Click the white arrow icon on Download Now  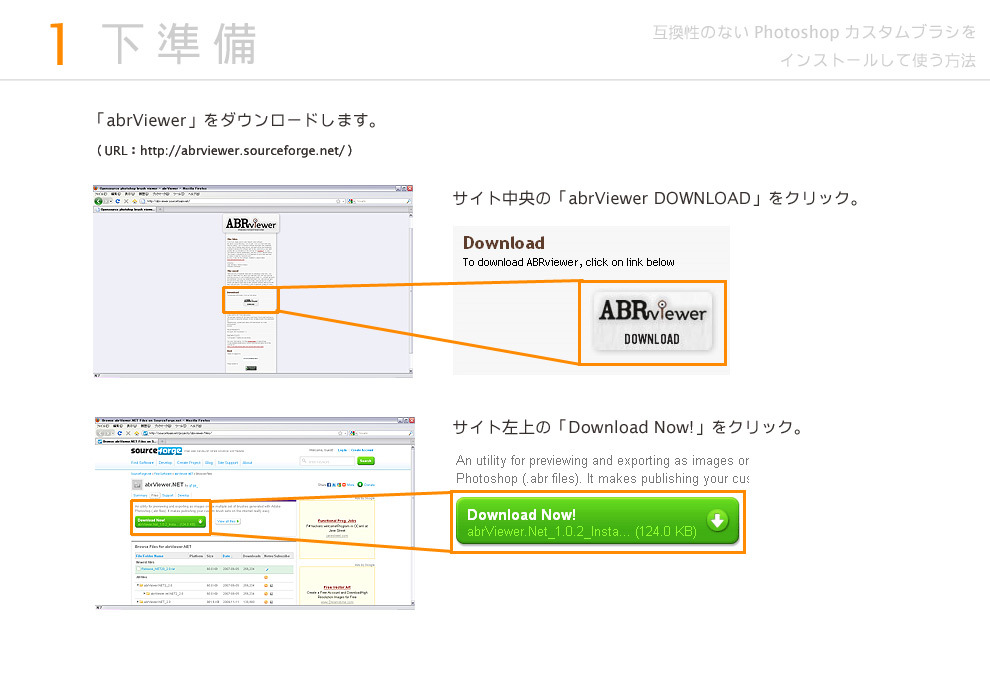tap(717, 520)
